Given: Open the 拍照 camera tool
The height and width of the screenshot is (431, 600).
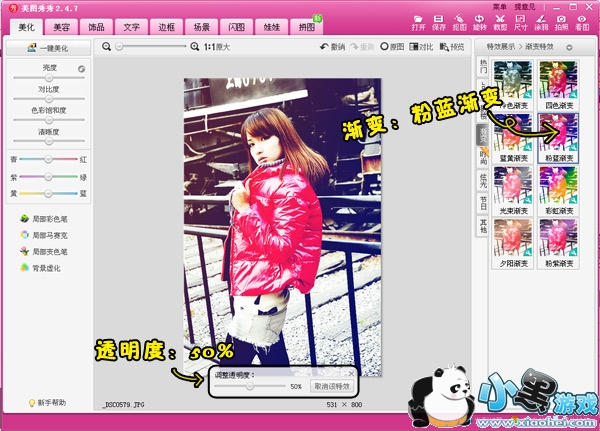Looking at the screenshot, I should click(x=561, y=23).
